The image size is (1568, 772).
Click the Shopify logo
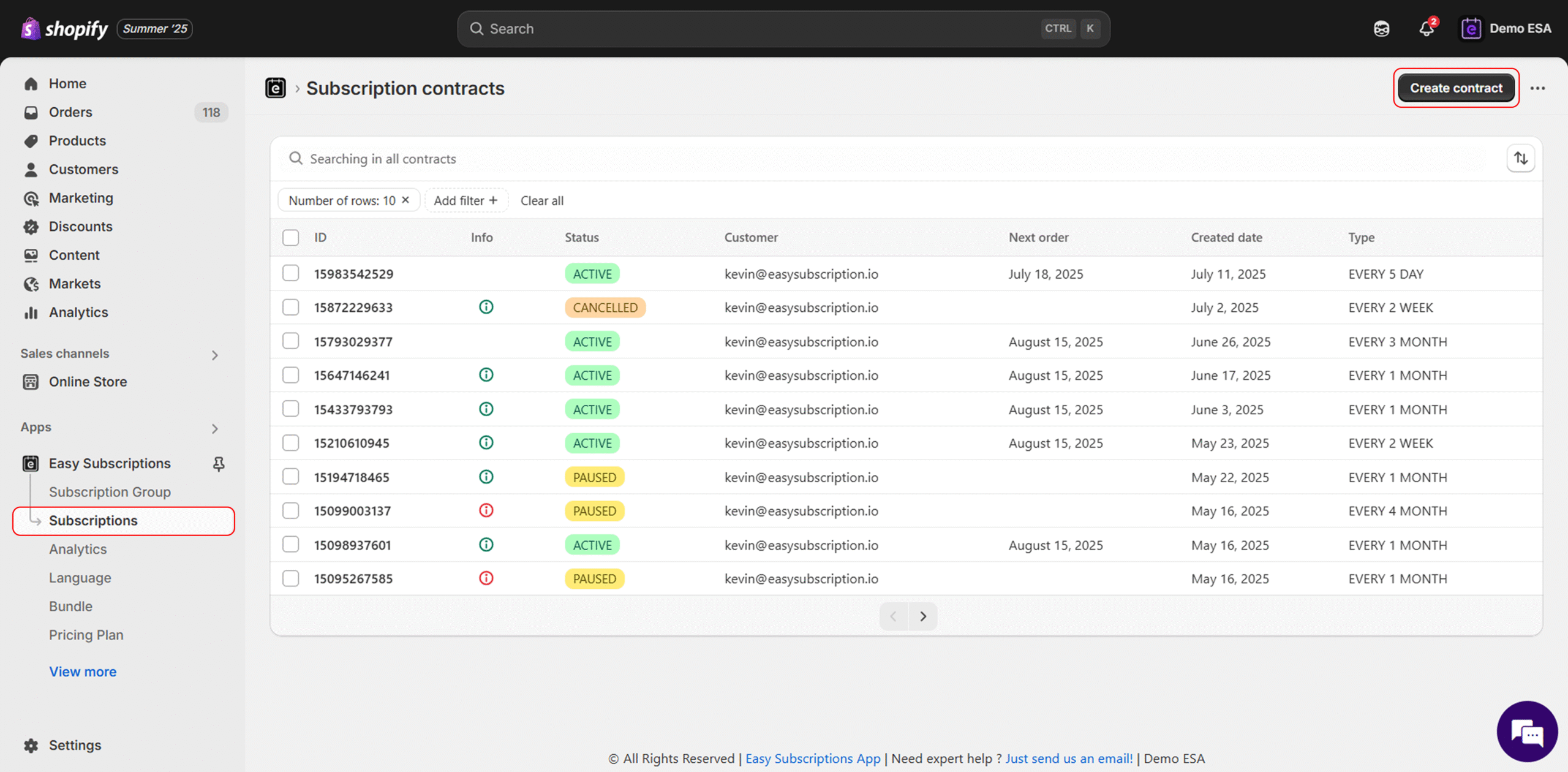[x=64, y=28]
